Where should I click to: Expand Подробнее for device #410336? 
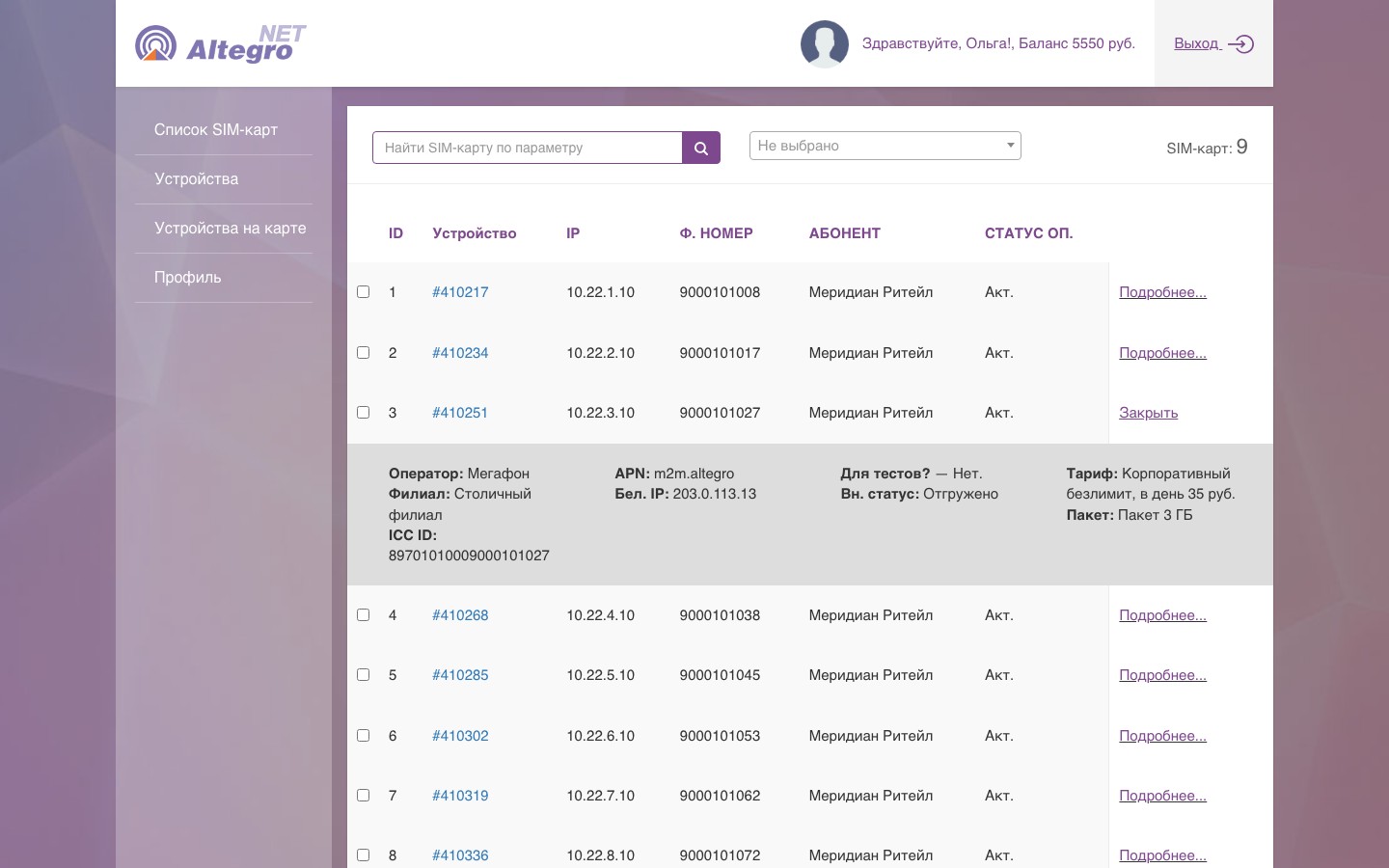pyautogui.click(x=1162, y=855)
